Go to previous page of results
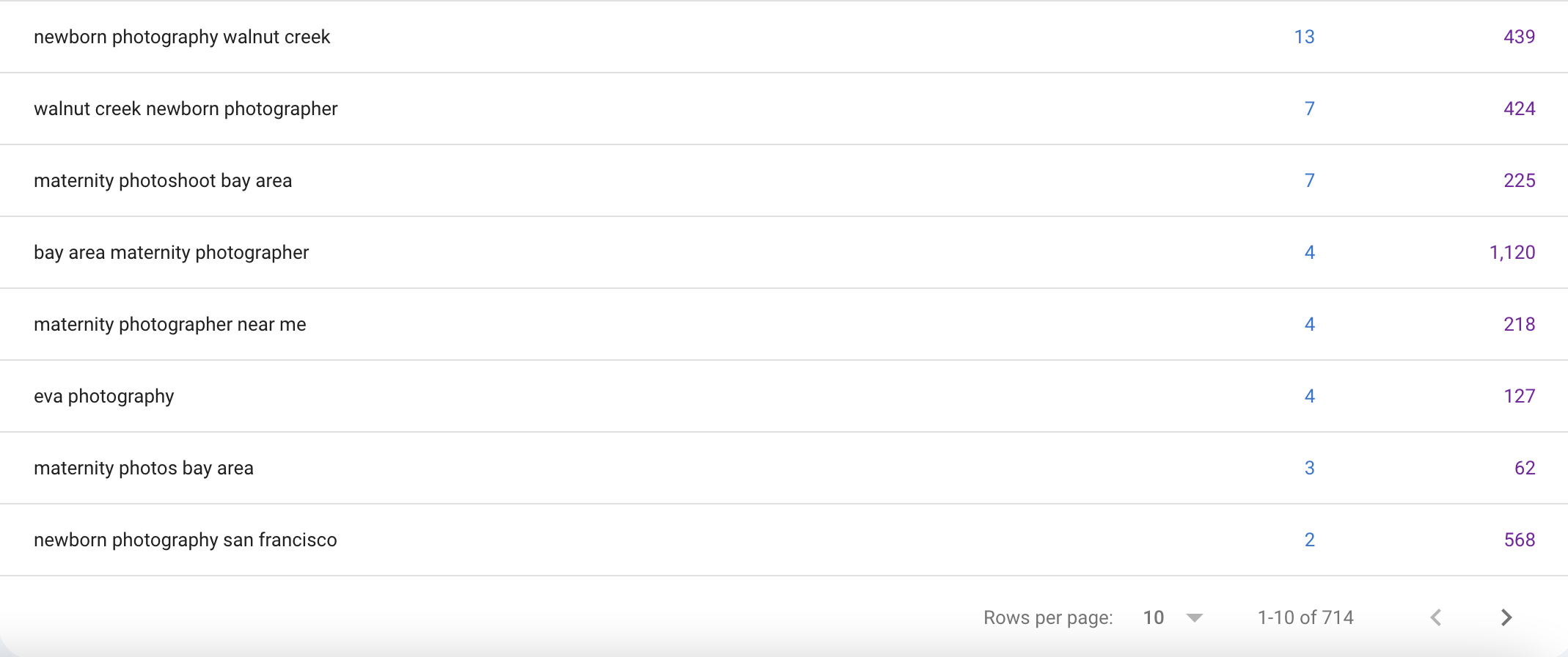The width and height of the screenshot is (1568, 657). (x=1436, y=617)
